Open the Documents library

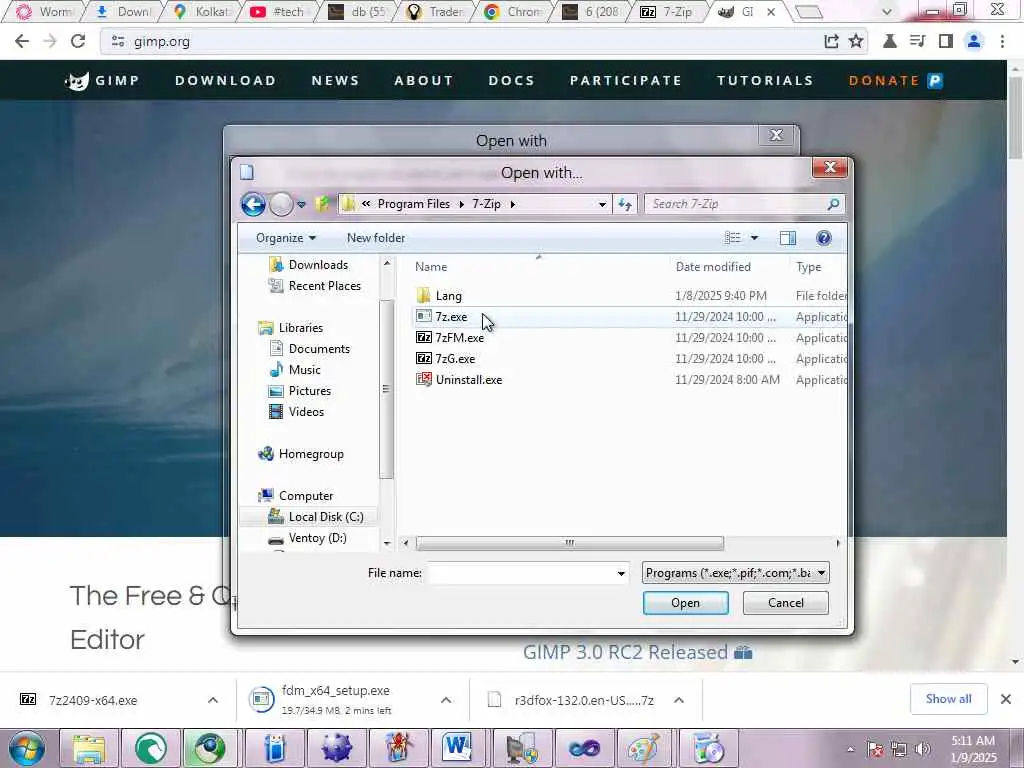[310, 349]
